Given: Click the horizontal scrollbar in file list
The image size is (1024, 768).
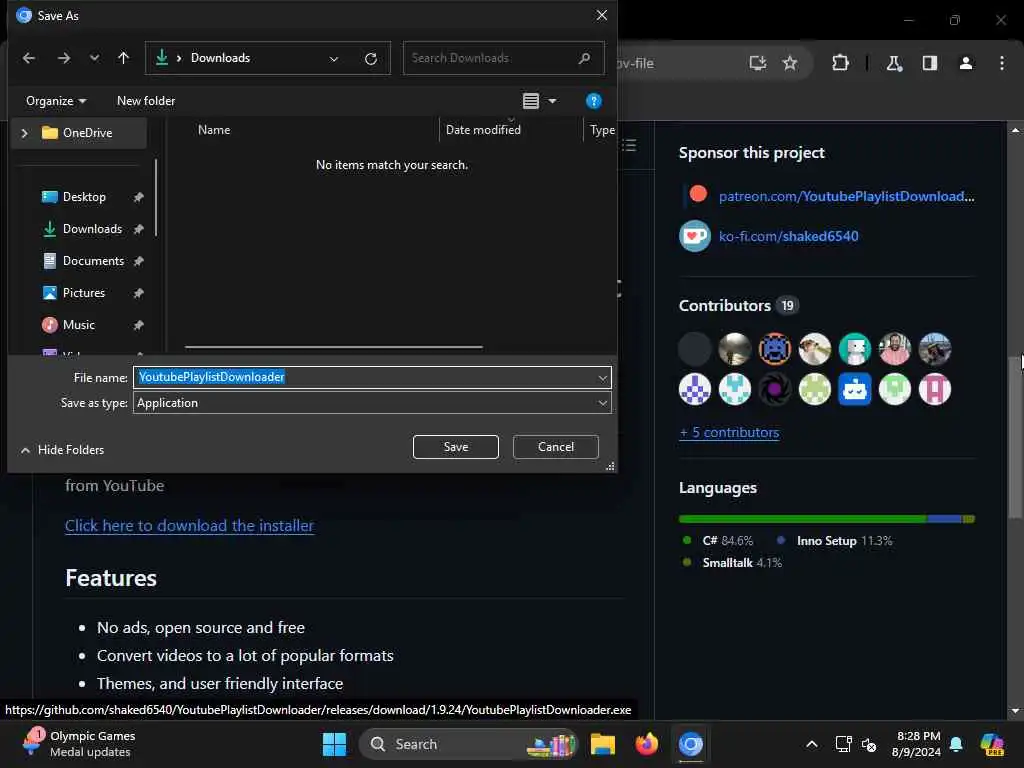Looking at the screenshot, I should click(333, 347).
